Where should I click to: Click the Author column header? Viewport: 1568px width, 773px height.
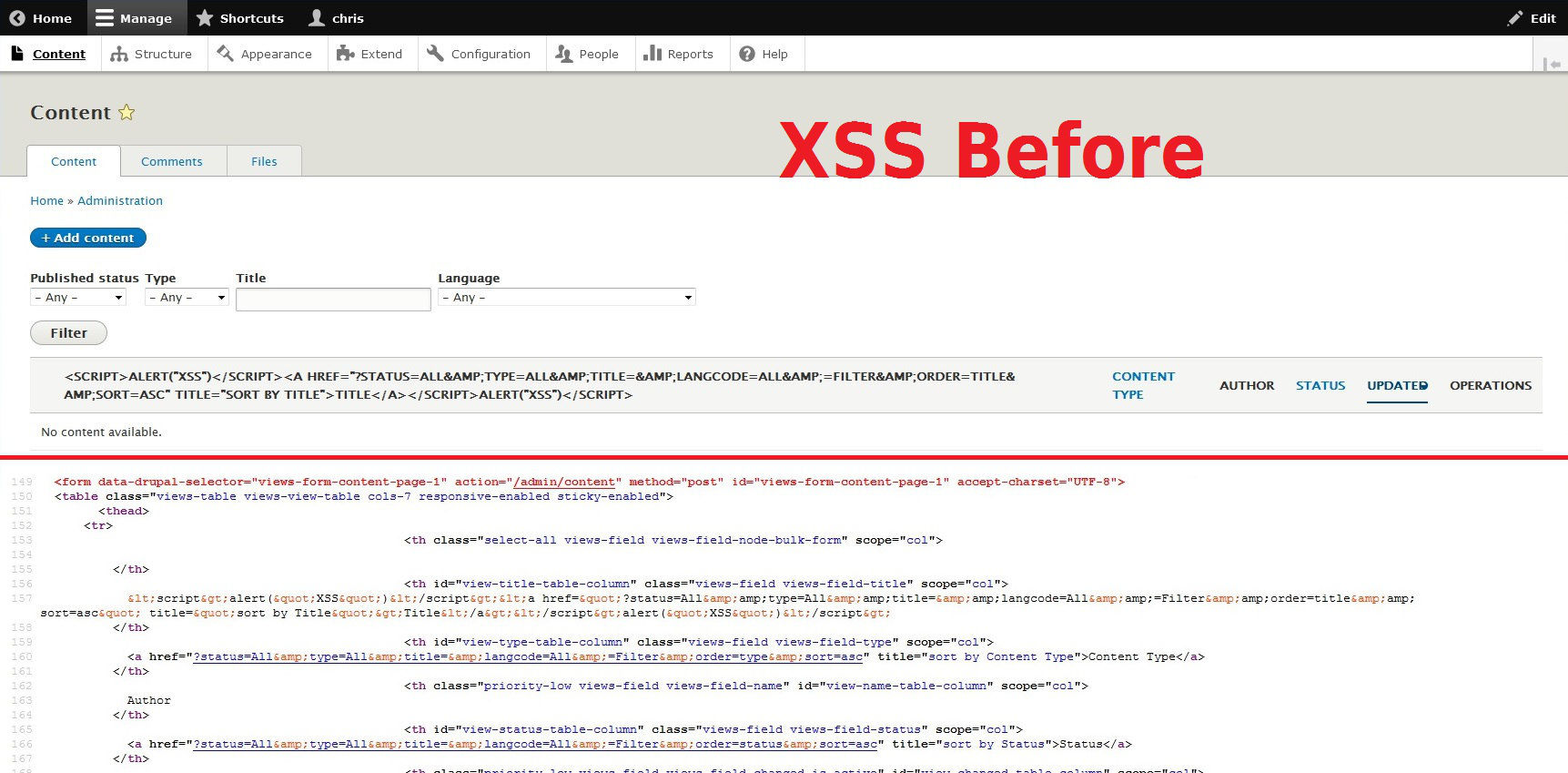click(x=1247, y=385)
